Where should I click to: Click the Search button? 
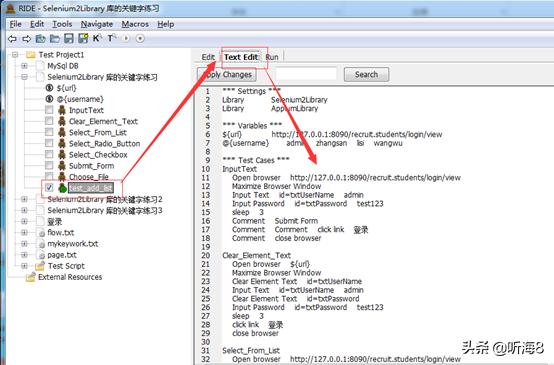pyautogui.click(x=366, y=75)
